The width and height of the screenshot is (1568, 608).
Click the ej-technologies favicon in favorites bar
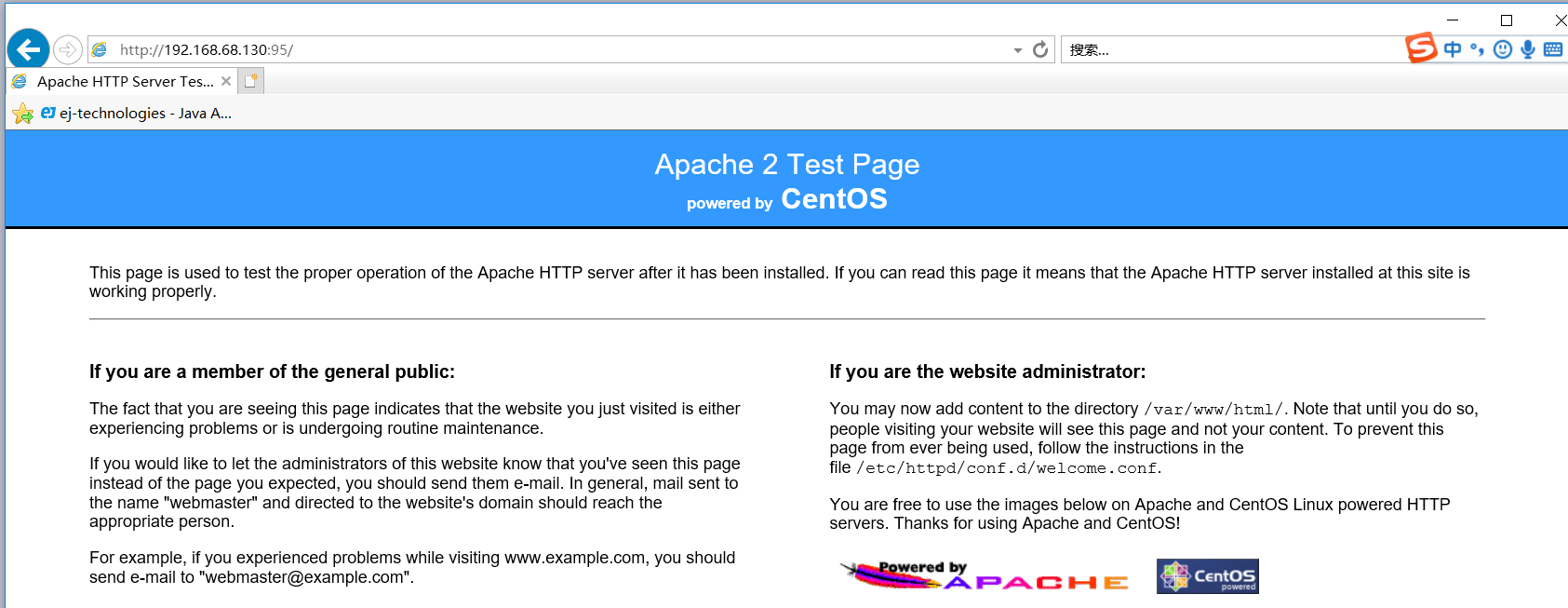(x=48, y=113)
